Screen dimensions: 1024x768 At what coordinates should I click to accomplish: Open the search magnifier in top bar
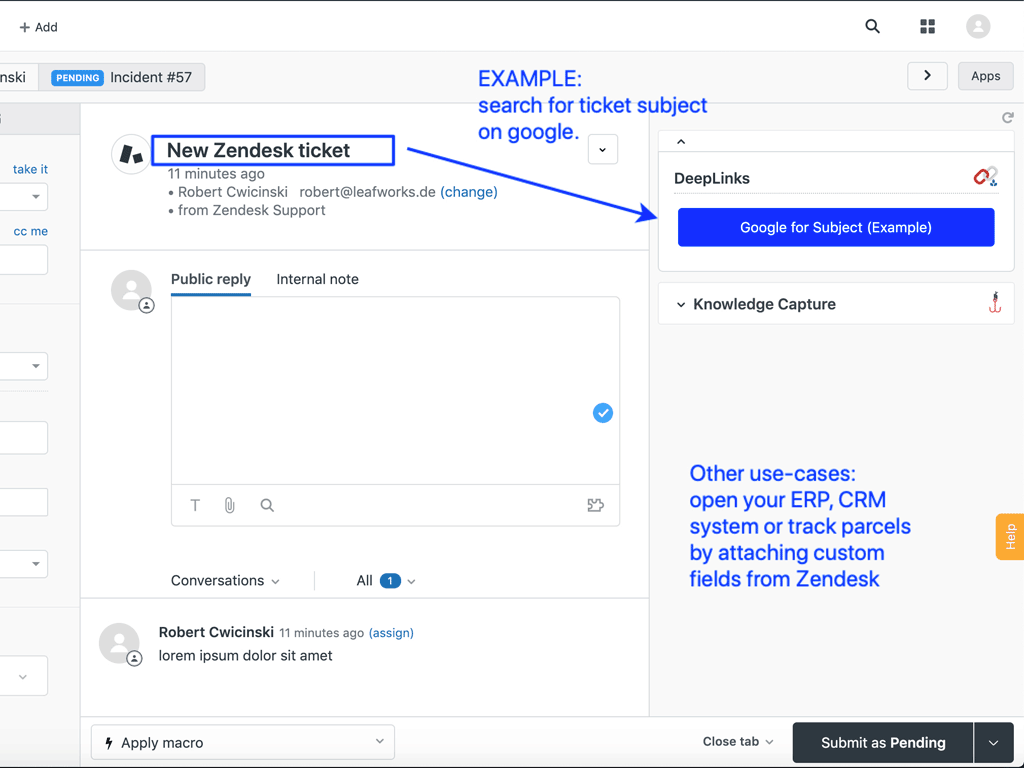coord(872,27)
